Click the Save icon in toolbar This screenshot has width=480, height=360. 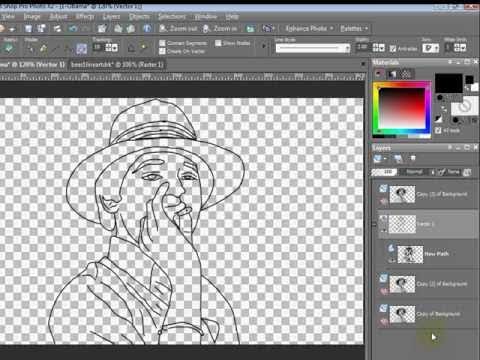click(29, 29)
